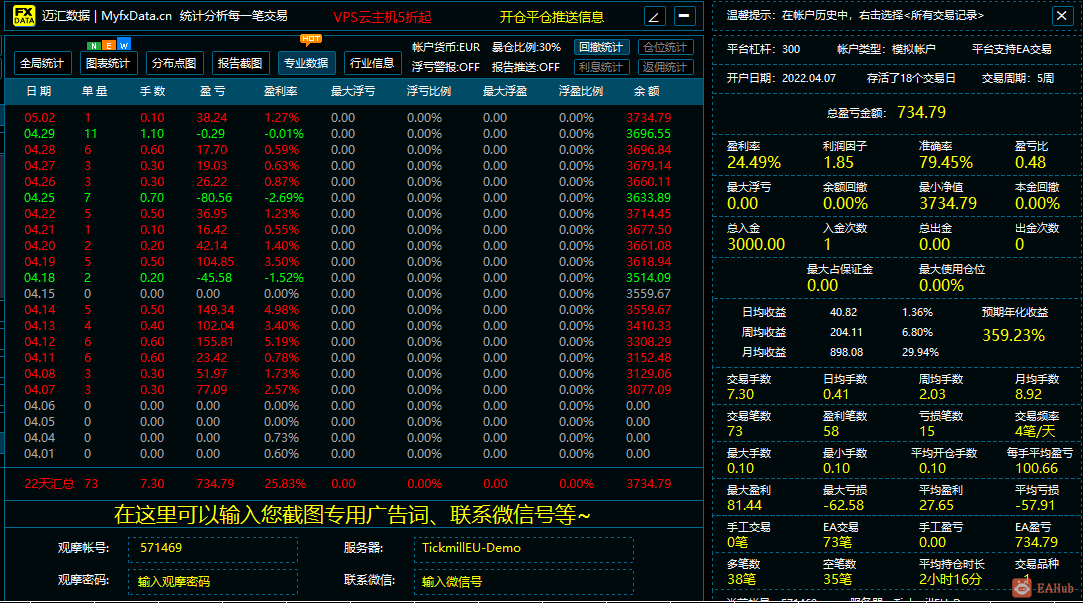Select the 专业数据 tab
This screenshot has height=603, width=1083.
point(306,63)
